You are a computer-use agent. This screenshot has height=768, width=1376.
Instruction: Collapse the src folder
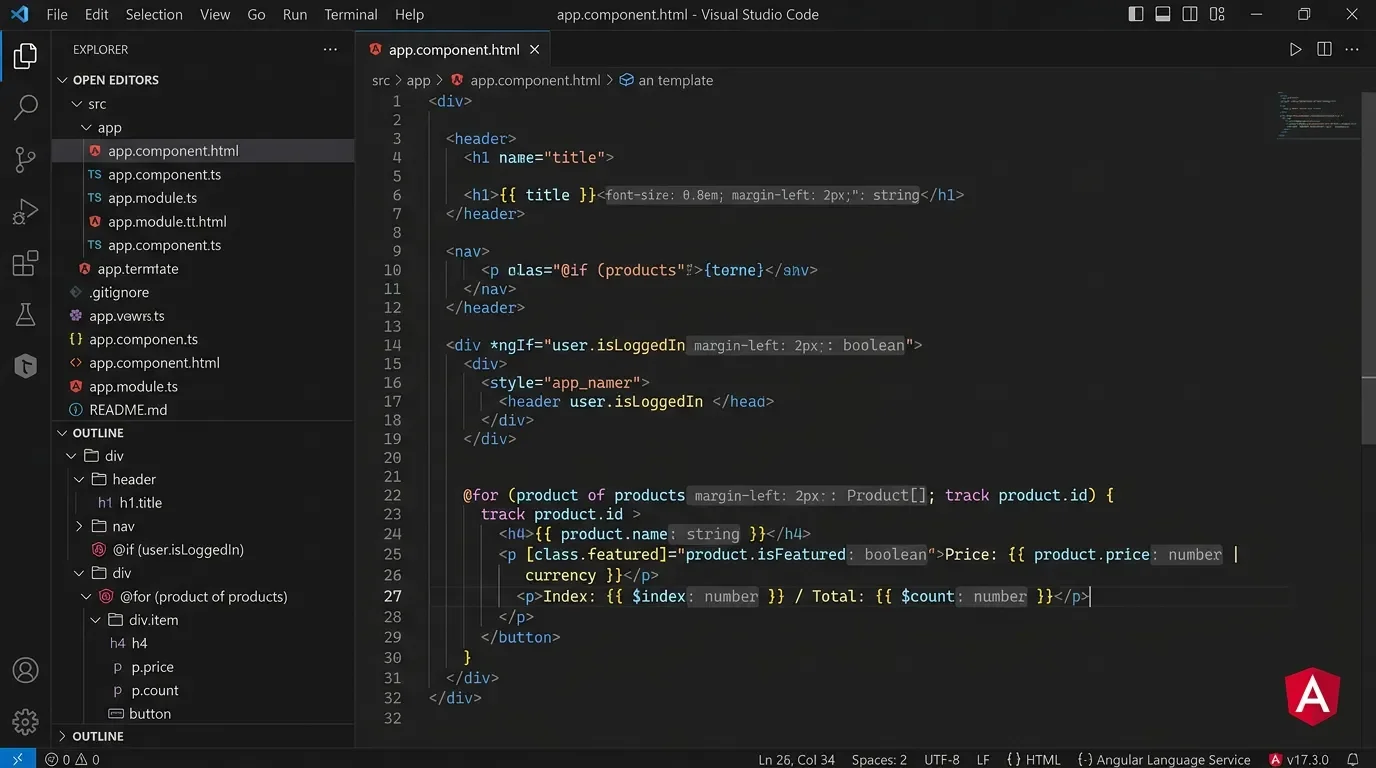(x=77, y=104)
